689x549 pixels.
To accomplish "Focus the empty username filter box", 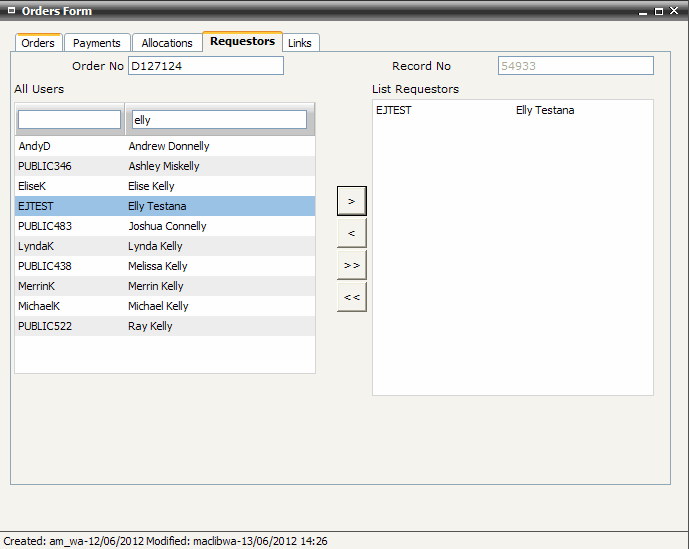I will pos(69,120).
